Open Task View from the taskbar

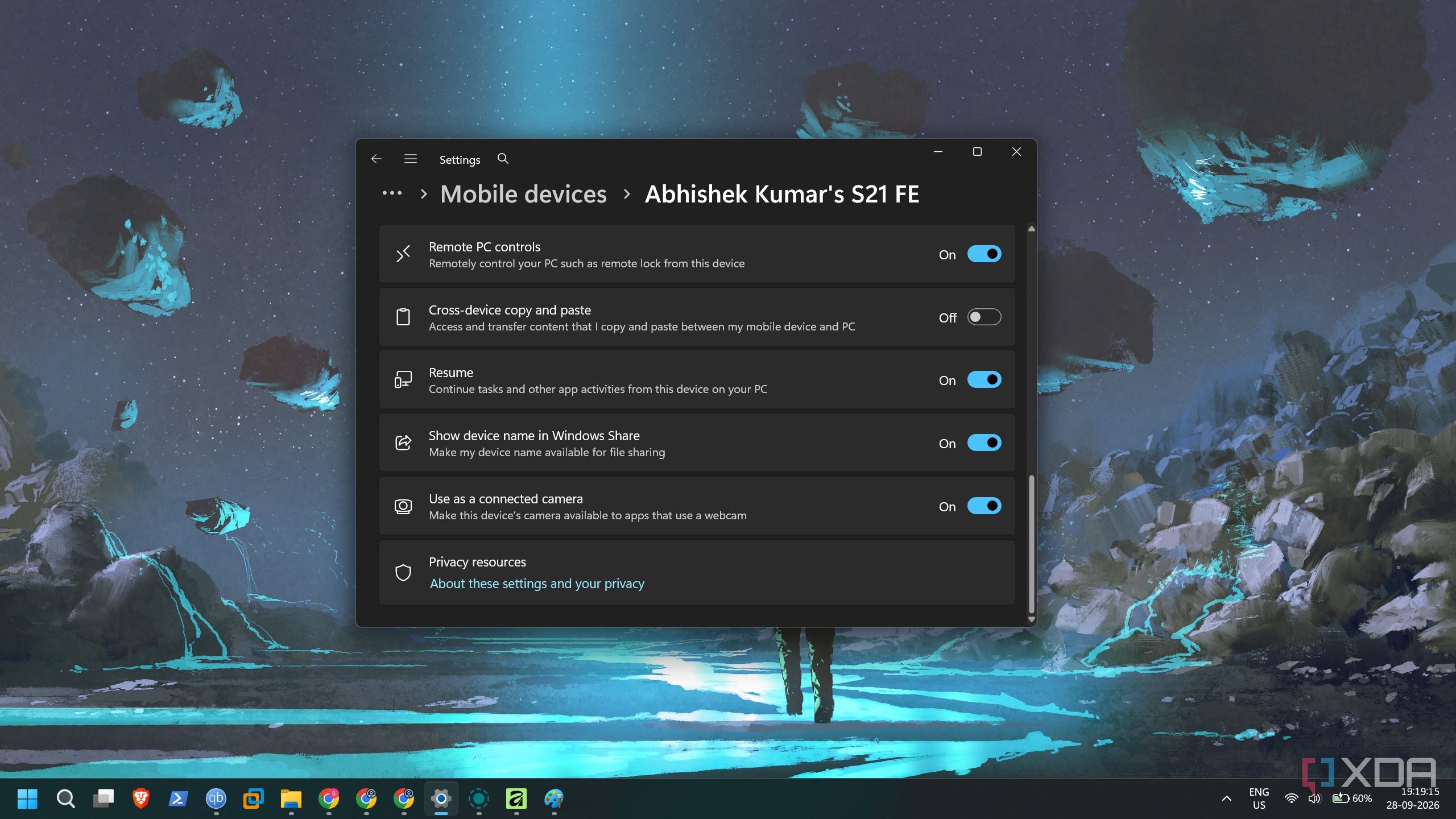click(x=103, y=799)
